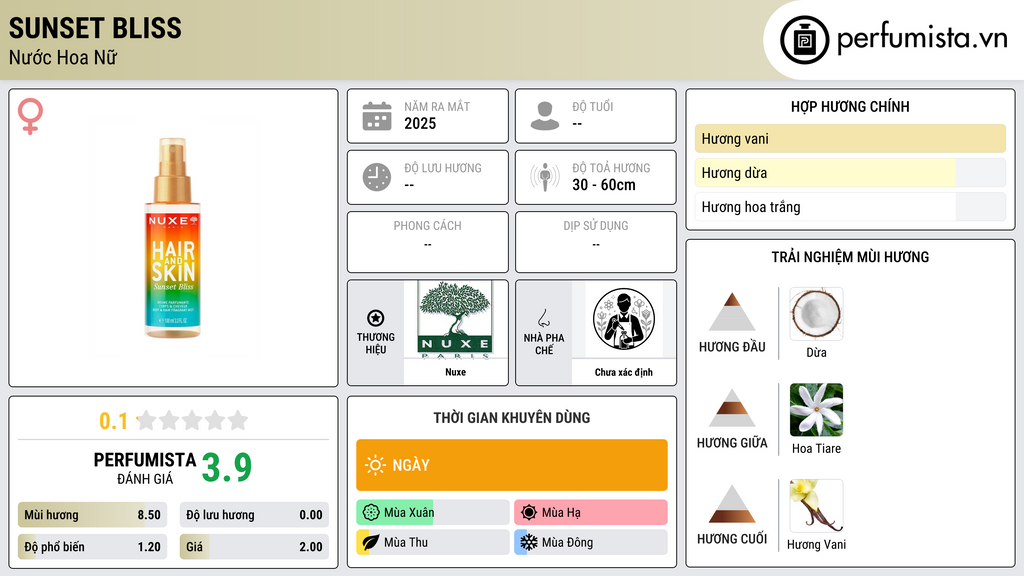Image resolution: width=1024 pixels, height=576 pixels.
Task: Click the perfumista.vn bottle logo icon
Action: [804, 40]
